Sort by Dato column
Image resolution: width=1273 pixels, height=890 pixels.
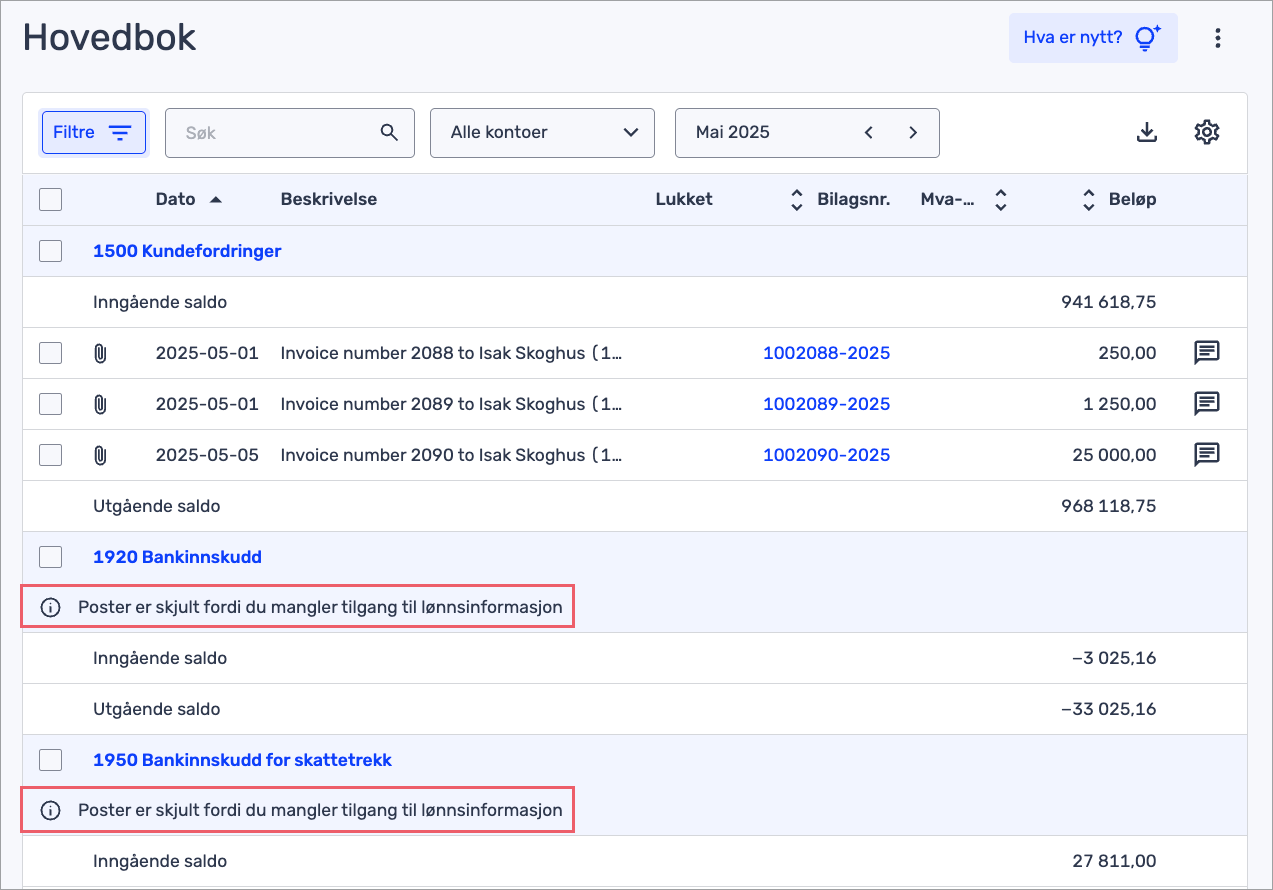189,199
